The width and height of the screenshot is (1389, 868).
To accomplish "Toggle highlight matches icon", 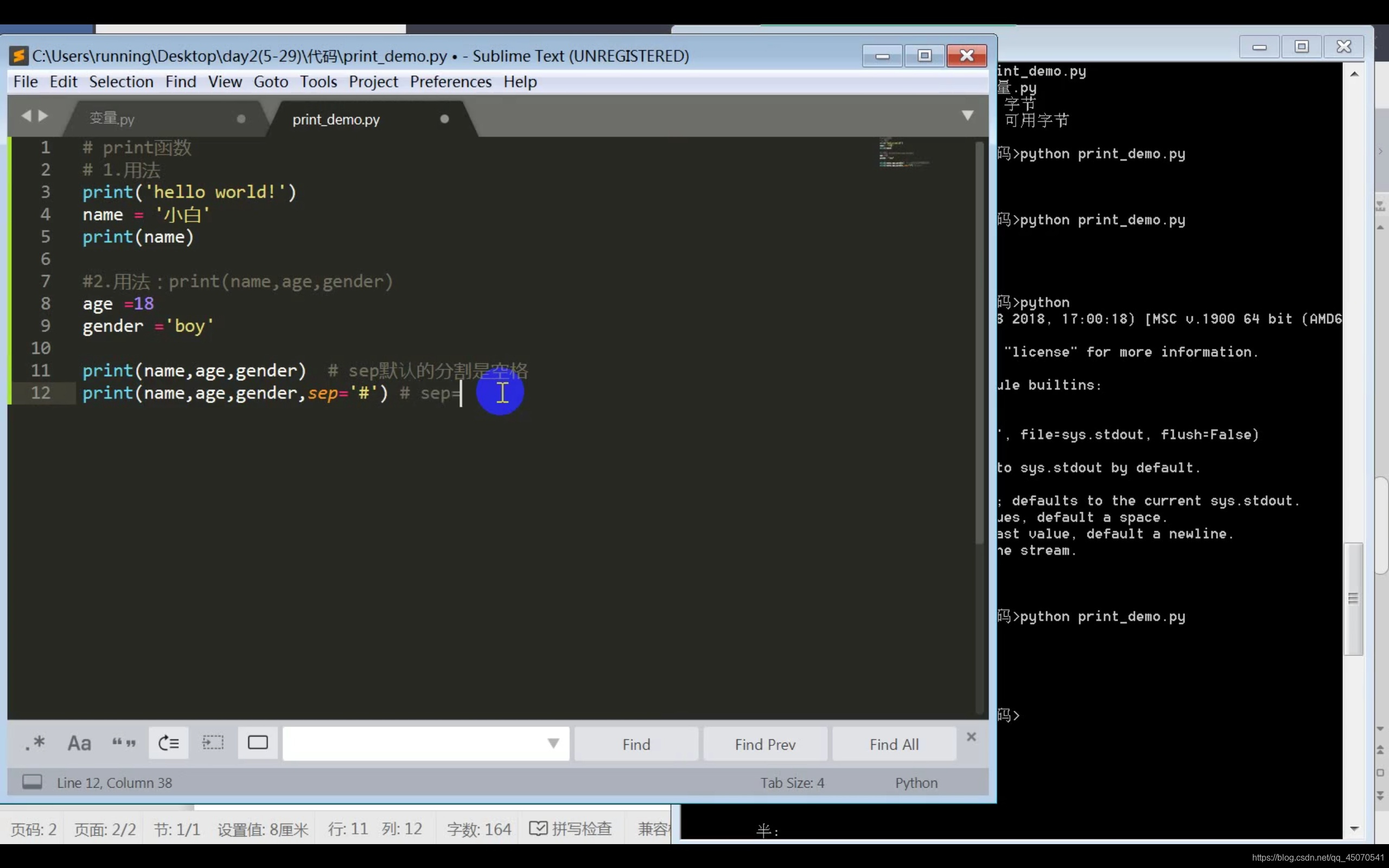I will click(258, 743).
